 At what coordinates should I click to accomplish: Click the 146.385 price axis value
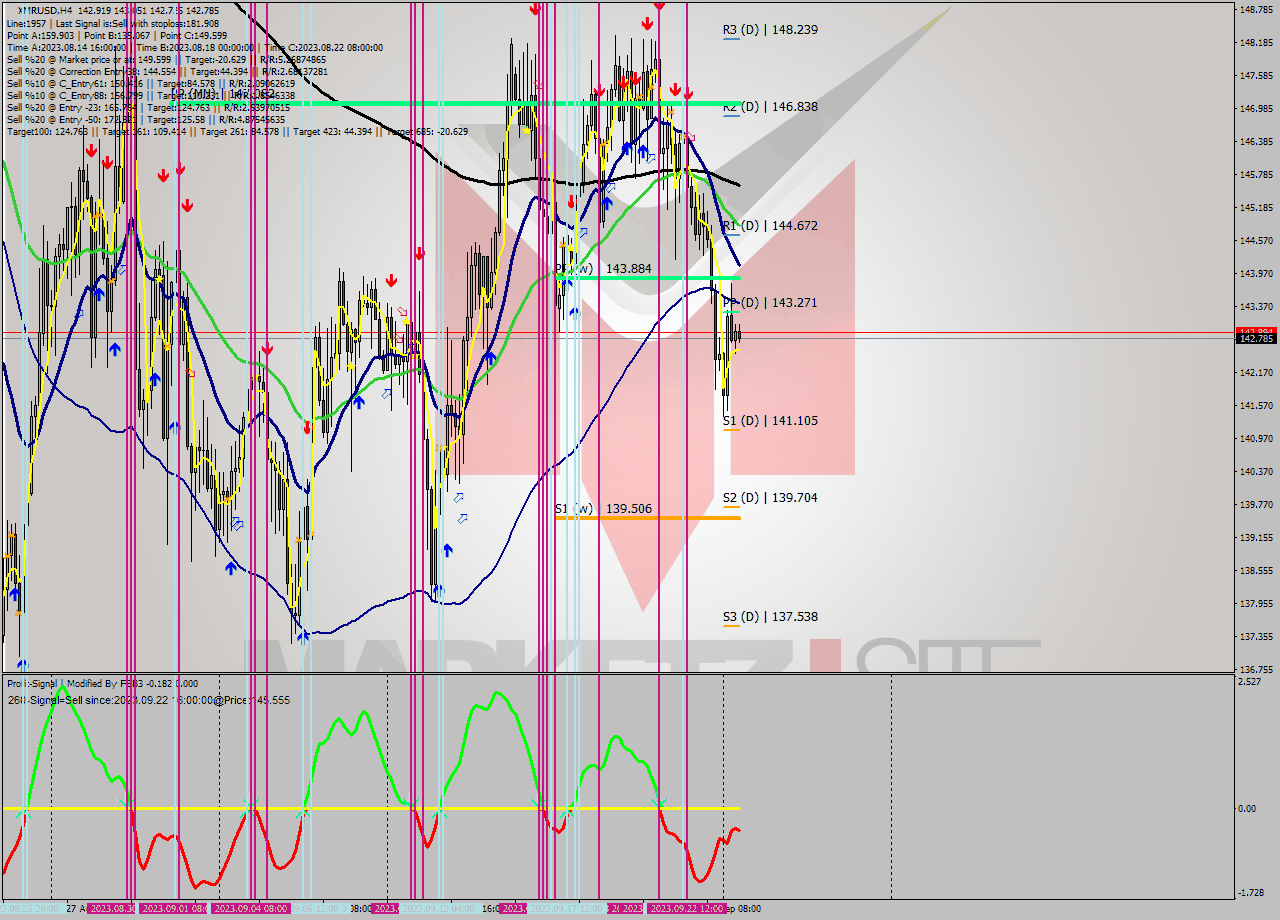(1256, 141)
